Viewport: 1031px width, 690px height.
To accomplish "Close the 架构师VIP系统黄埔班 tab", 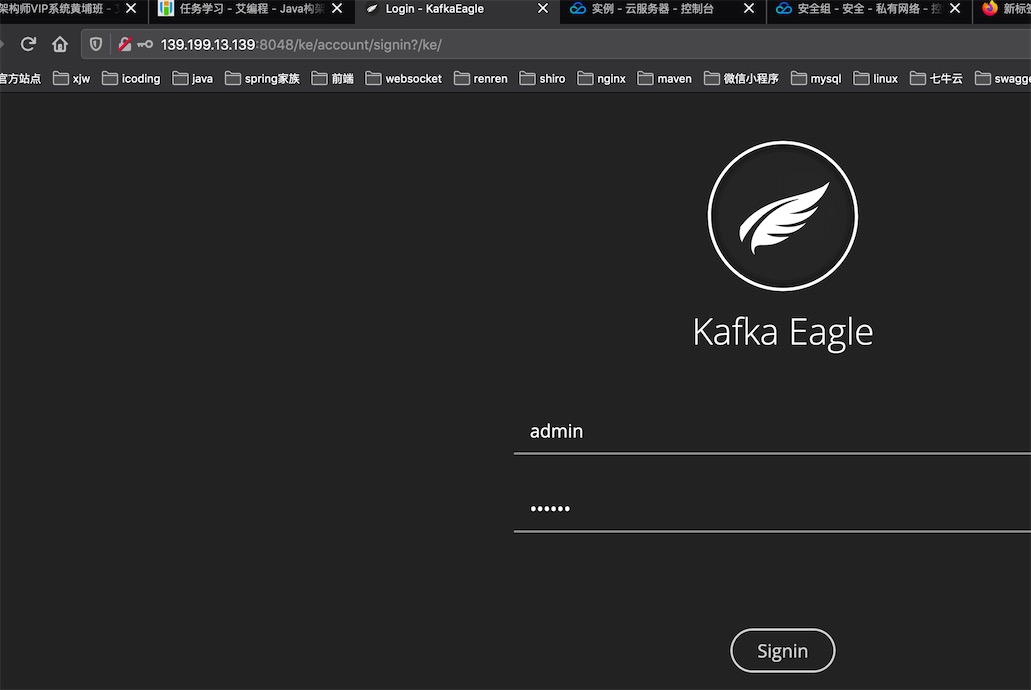I will click(x=131, y=9).
